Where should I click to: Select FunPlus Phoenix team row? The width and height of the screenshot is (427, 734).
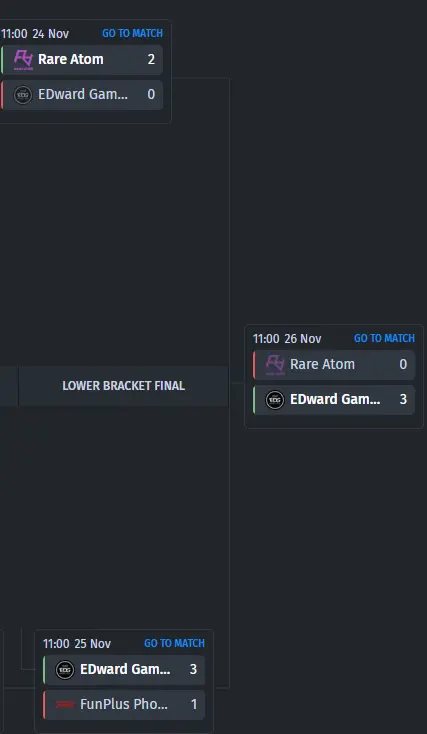pos(124,705)
